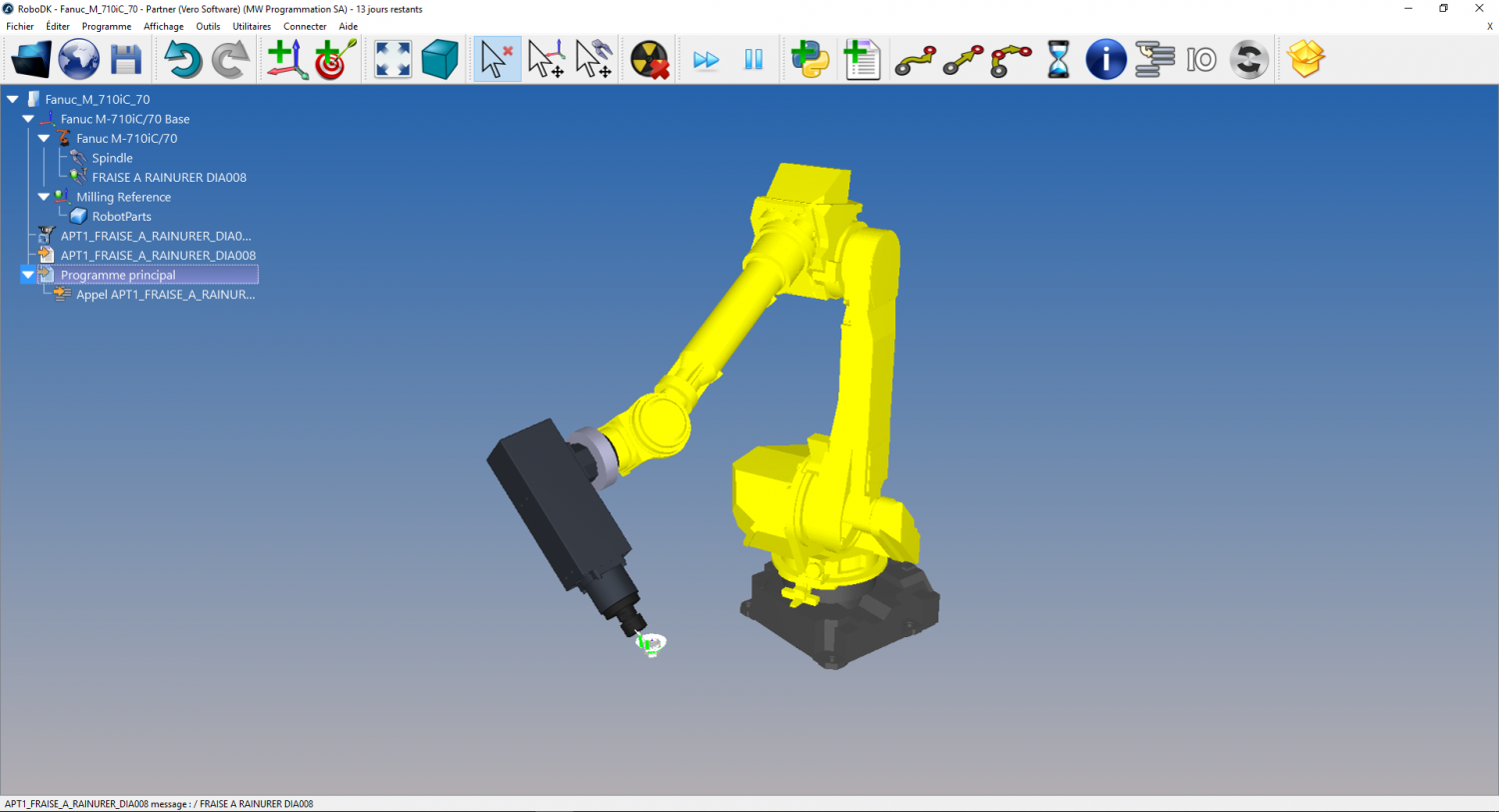Open the Éditer menu

(x=58, y=27)
